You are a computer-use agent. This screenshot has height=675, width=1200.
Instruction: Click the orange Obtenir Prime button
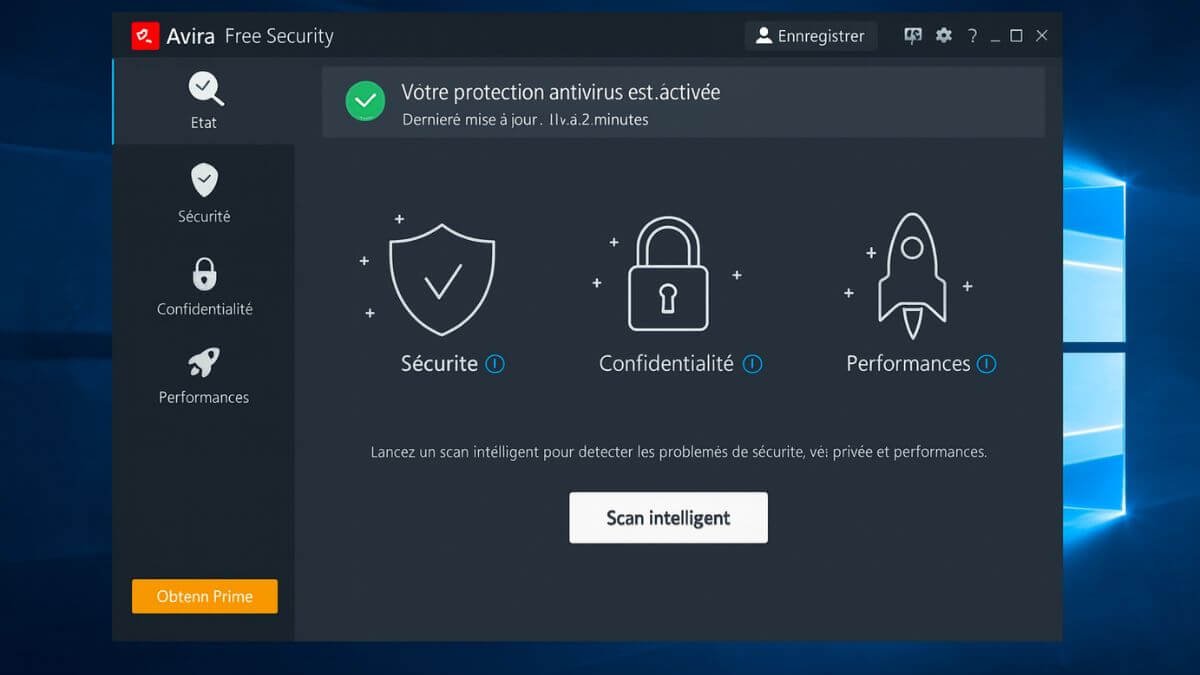click(204, 596)
